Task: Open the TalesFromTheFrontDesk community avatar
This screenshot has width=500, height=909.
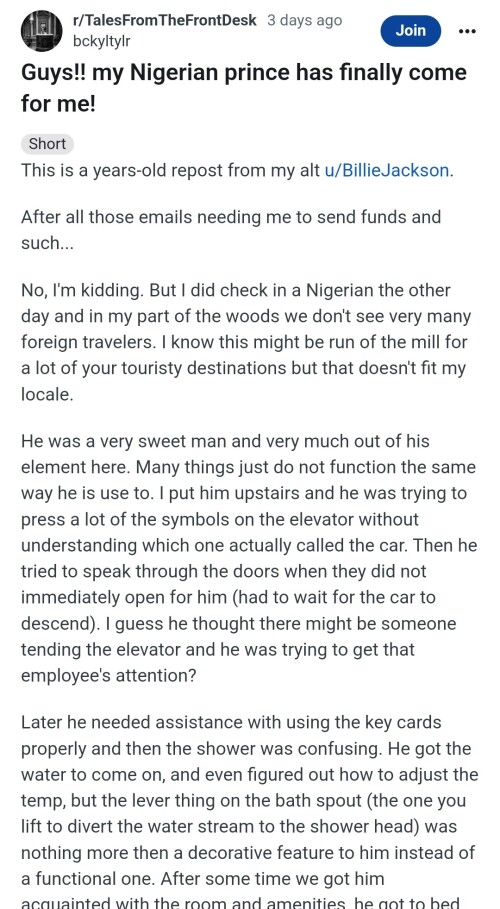Action: pos(42,31)
